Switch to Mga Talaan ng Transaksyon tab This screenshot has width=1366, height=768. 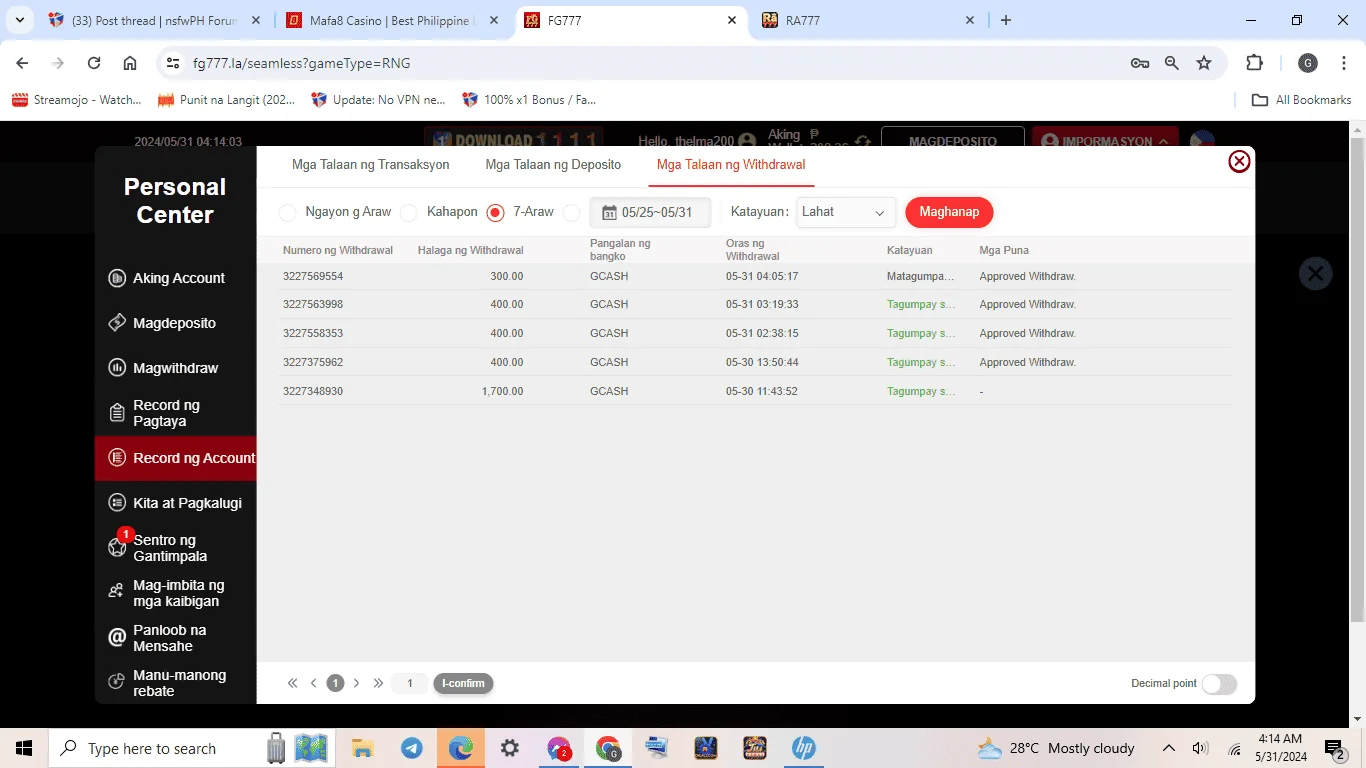click(370, 165)
